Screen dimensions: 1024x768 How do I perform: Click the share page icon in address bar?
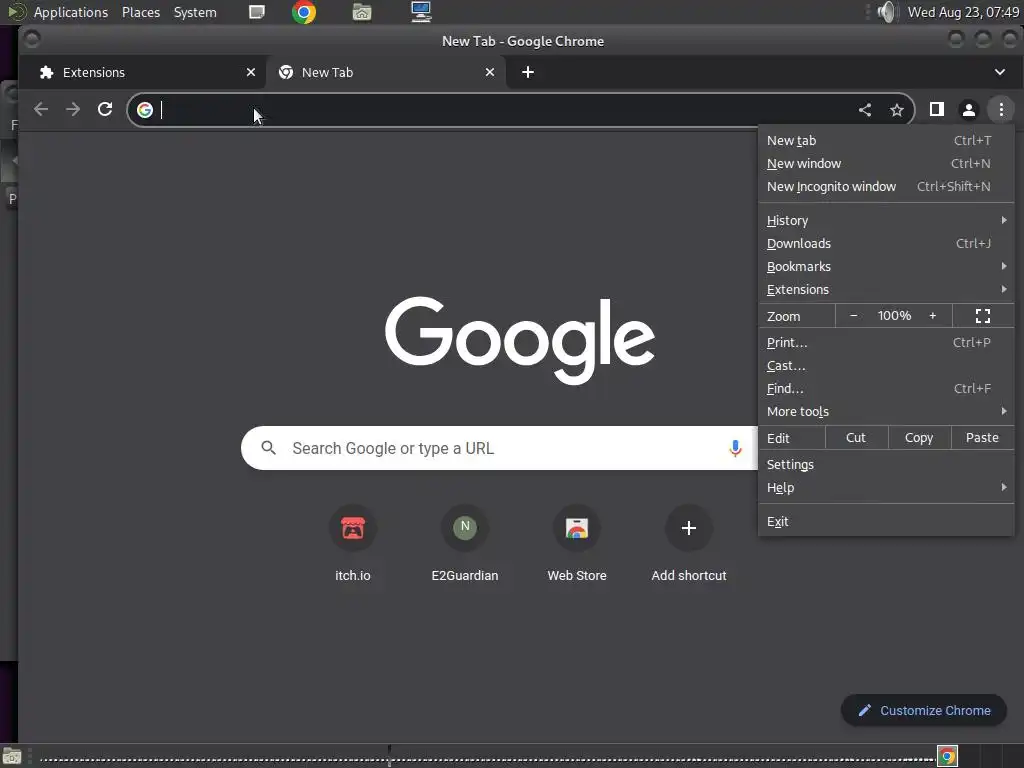click(x=865, y=110)
